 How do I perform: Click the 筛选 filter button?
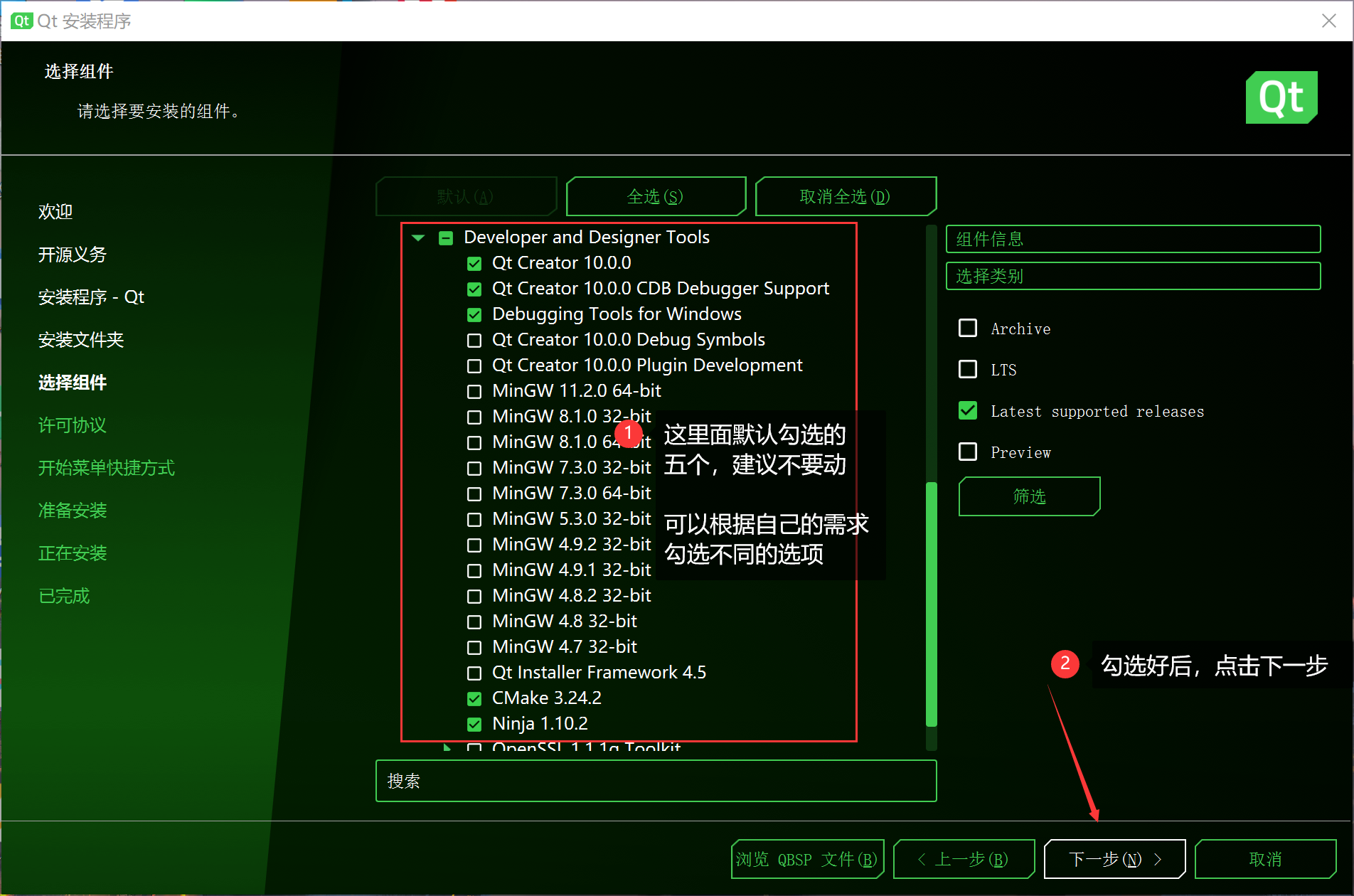(x=1029, y=496)
